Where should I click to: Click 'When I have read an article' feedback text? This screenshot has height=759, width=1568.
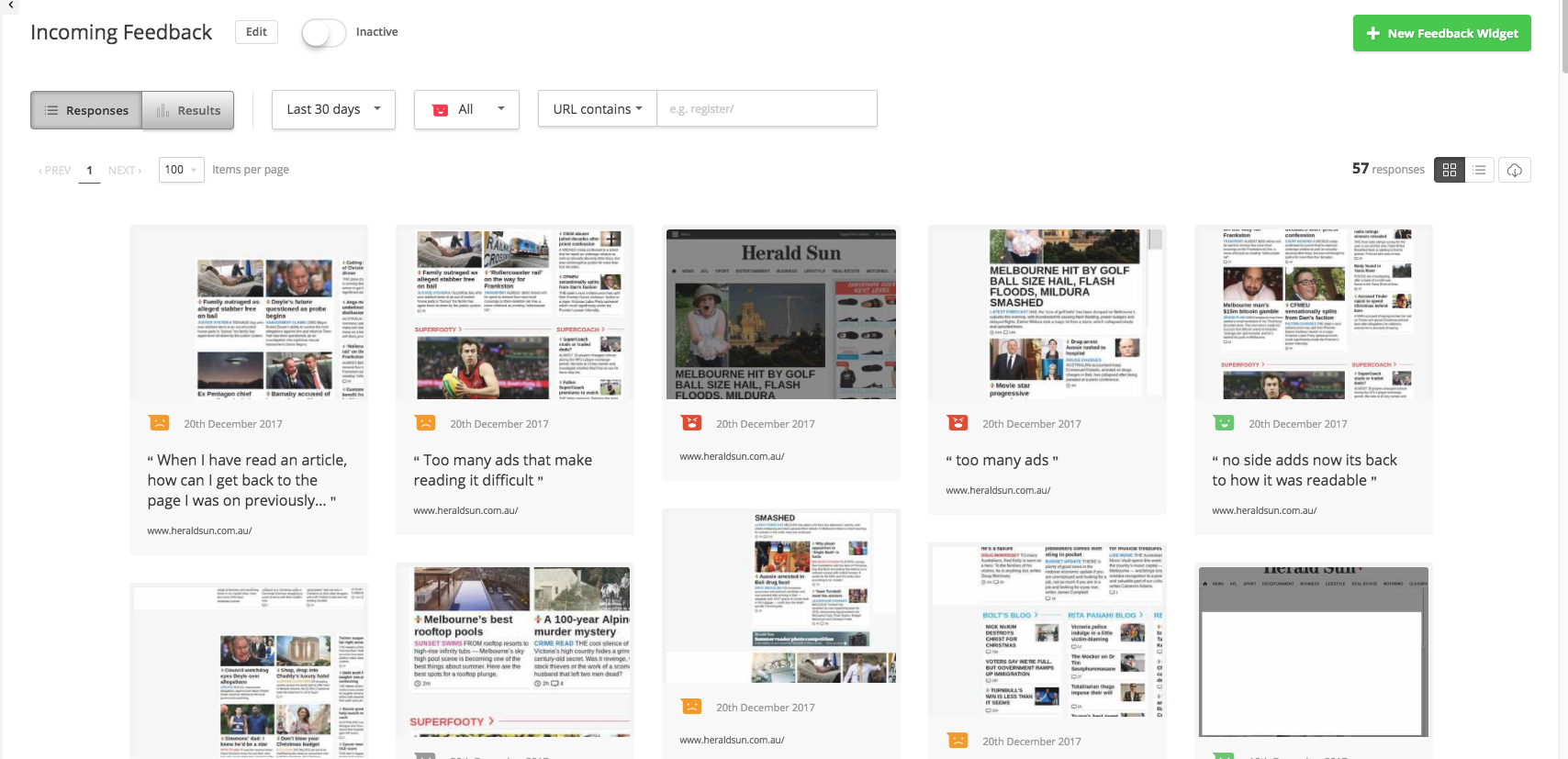coord(247,480)
